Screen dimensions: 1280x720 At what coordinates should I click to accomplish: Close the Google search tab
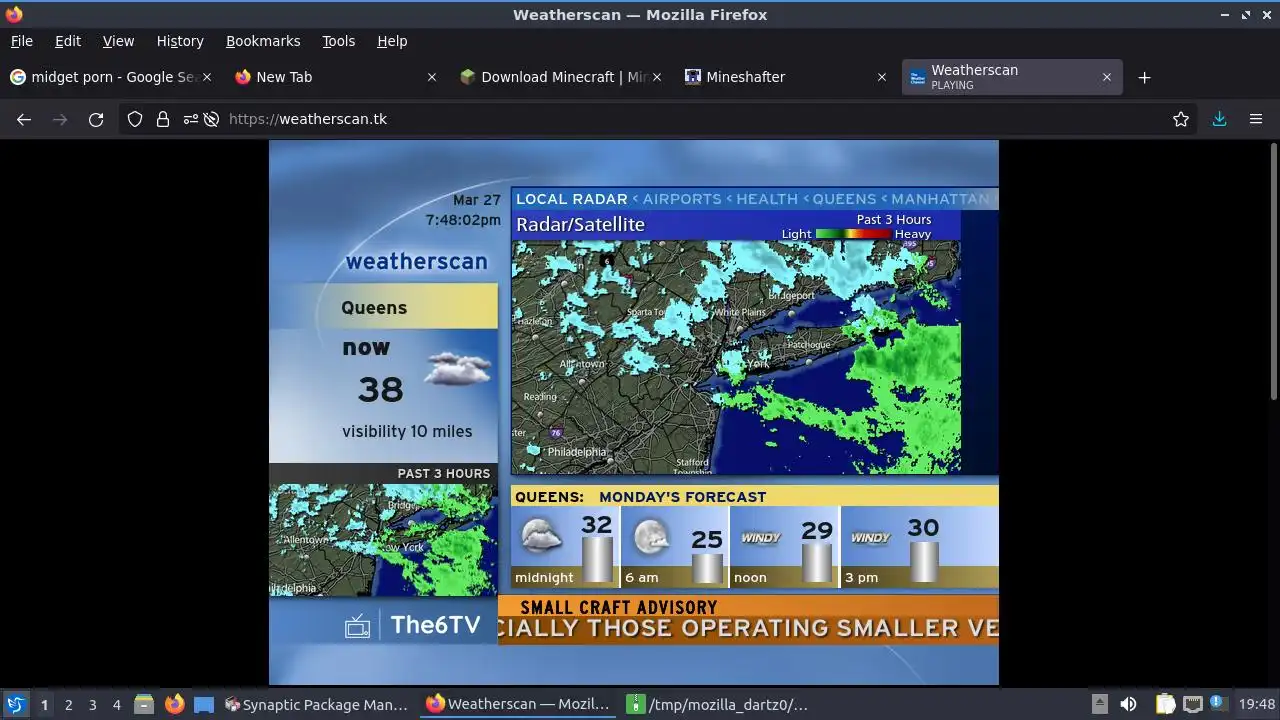(207, 77)
